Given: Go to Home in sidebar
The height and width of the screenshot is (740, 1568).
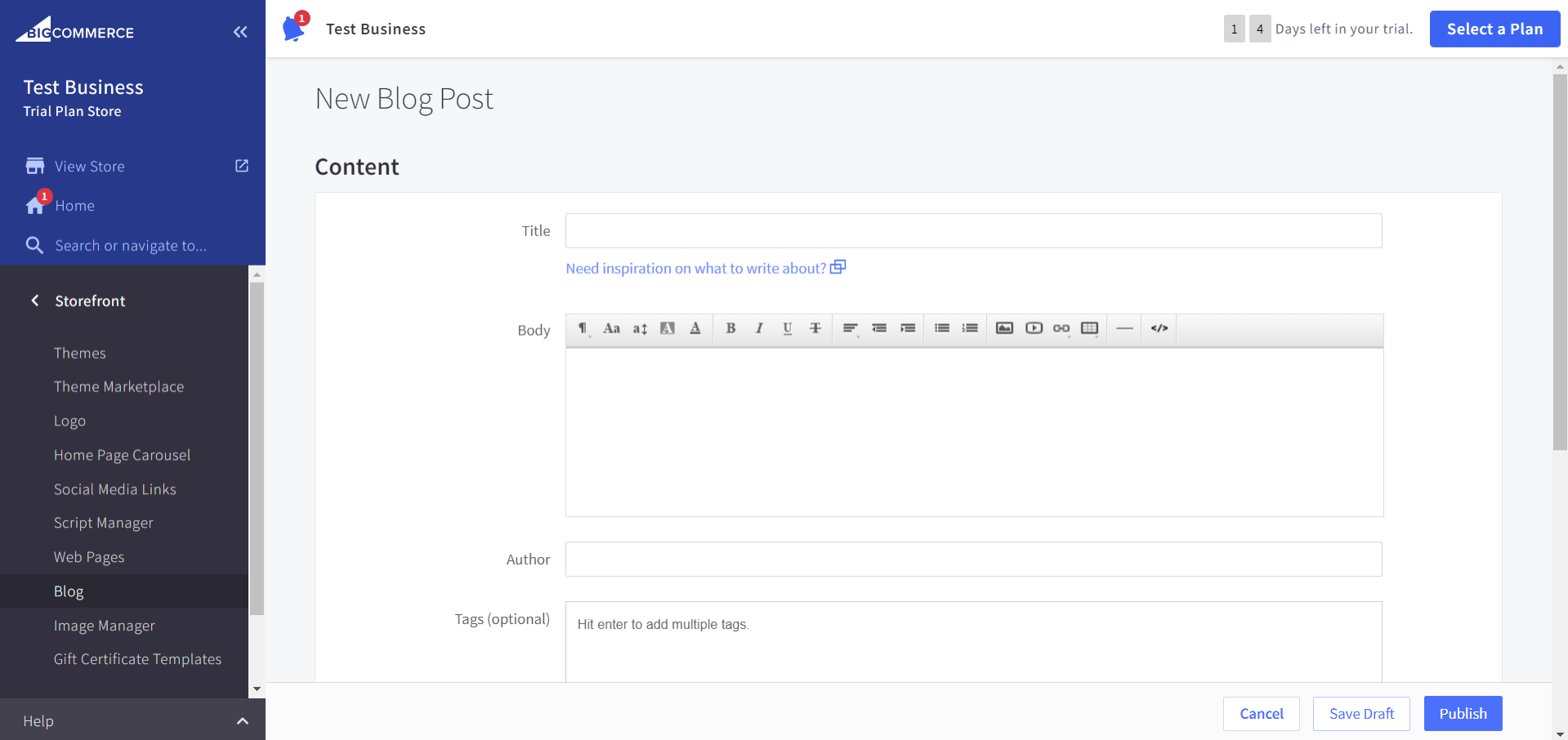Looking at the screenshot, I should pyautogui.click(x=75, y=206).
